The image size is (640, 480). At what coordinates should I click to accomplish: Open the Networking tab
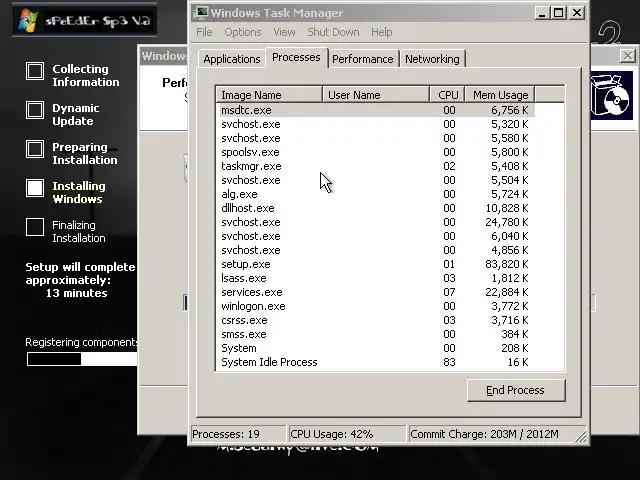(x=432, y=59)
